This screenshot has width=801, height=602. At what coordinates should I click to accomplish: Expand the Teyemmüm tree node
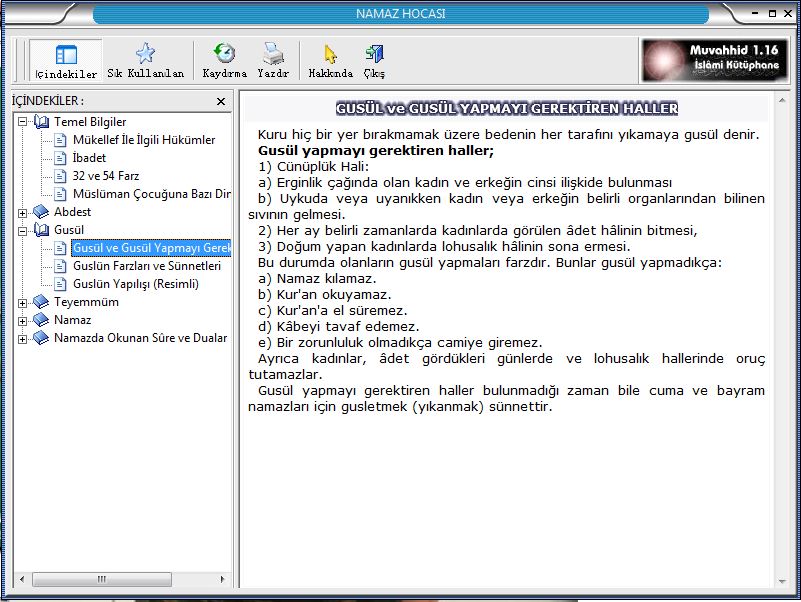22,303
